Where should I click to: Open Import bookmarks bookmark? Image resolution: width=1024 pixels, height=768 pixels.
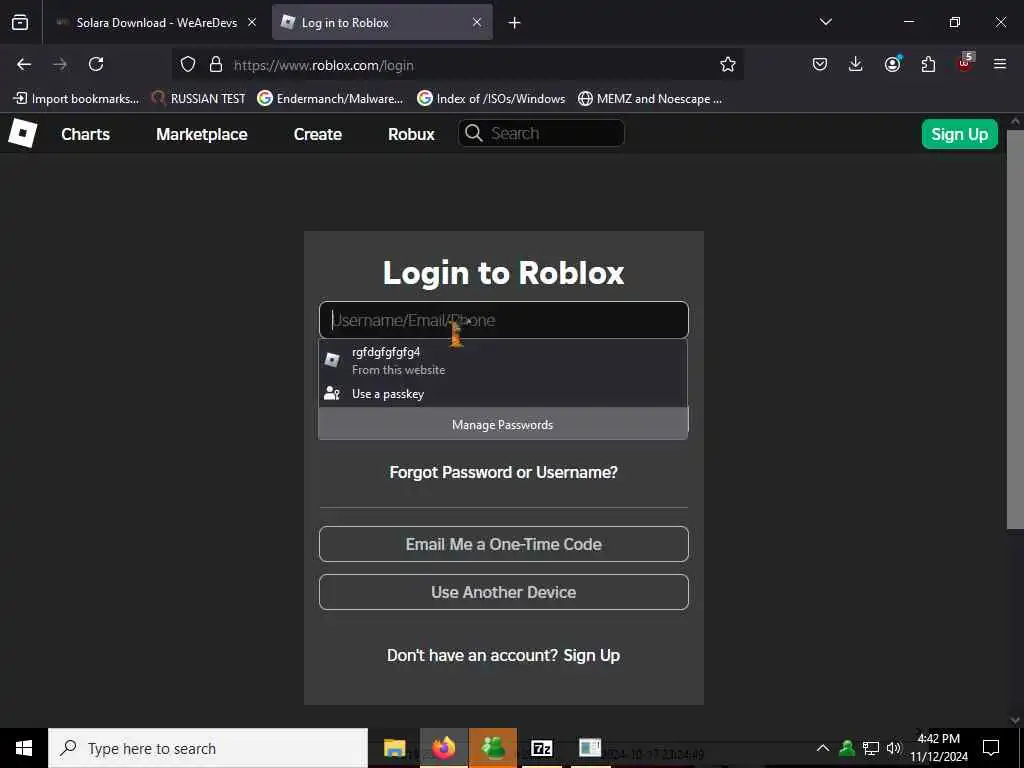(x=76, y=99)
